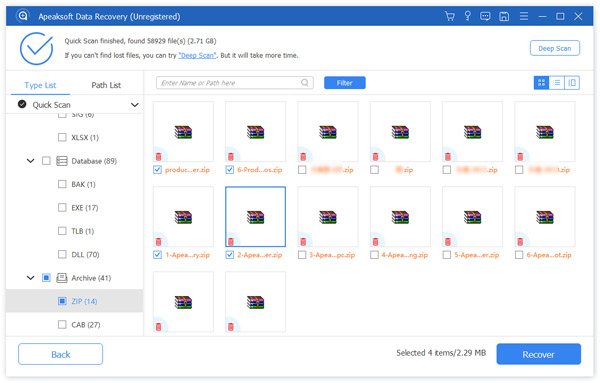The width and height of the screenshot is (600, 383).
Task: Click the Quick Scan status circle icon
Action: tap(22, 104)
